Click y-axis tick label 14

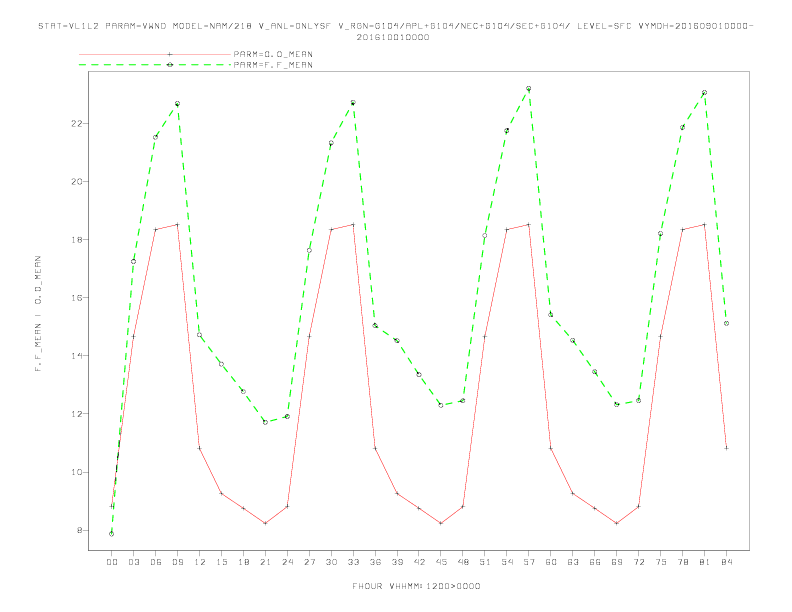tap(77, 356)
